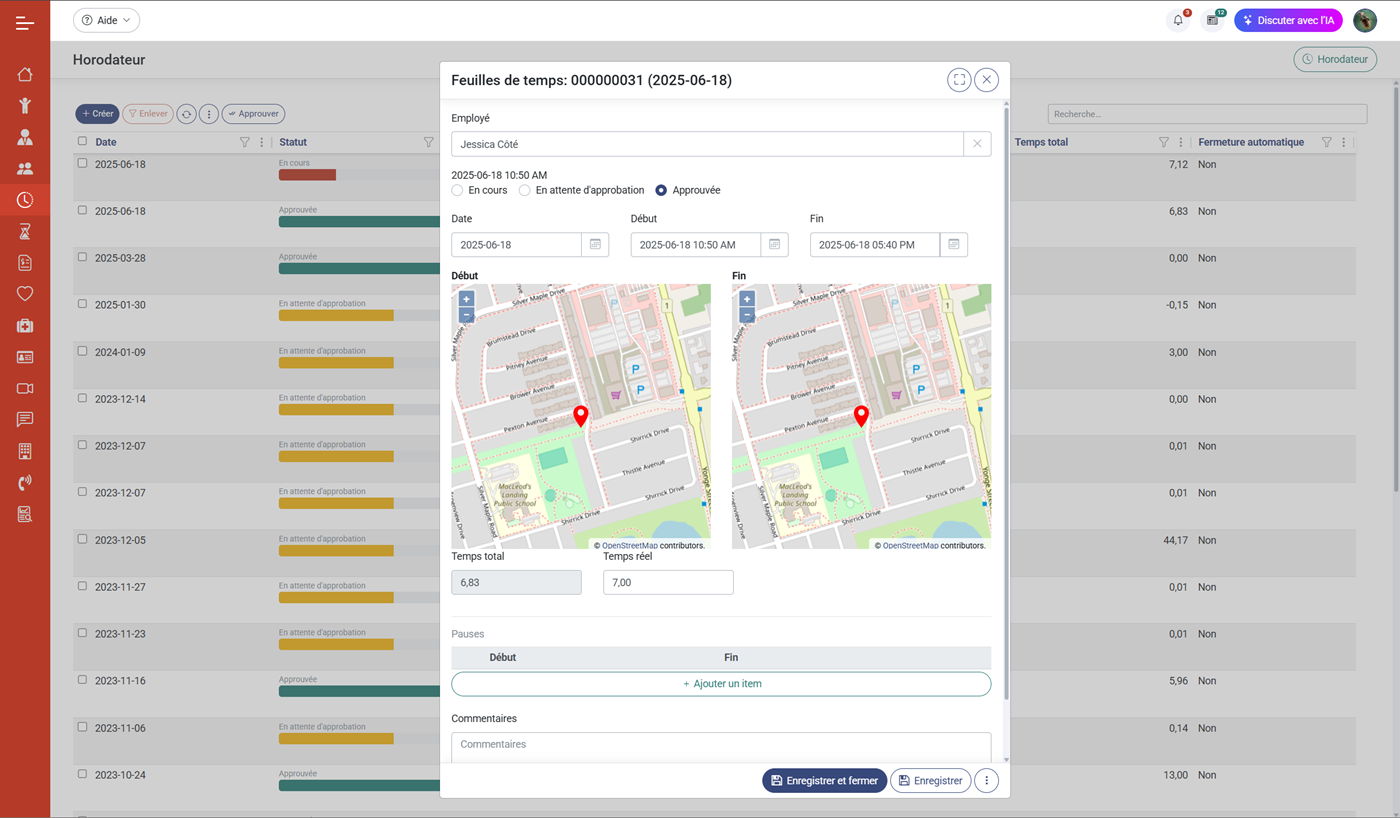Viewport: 1400px width, 818px height.
Task: Zoom in on the Début map
Action: pyautogui.click(x=466, y=299)
